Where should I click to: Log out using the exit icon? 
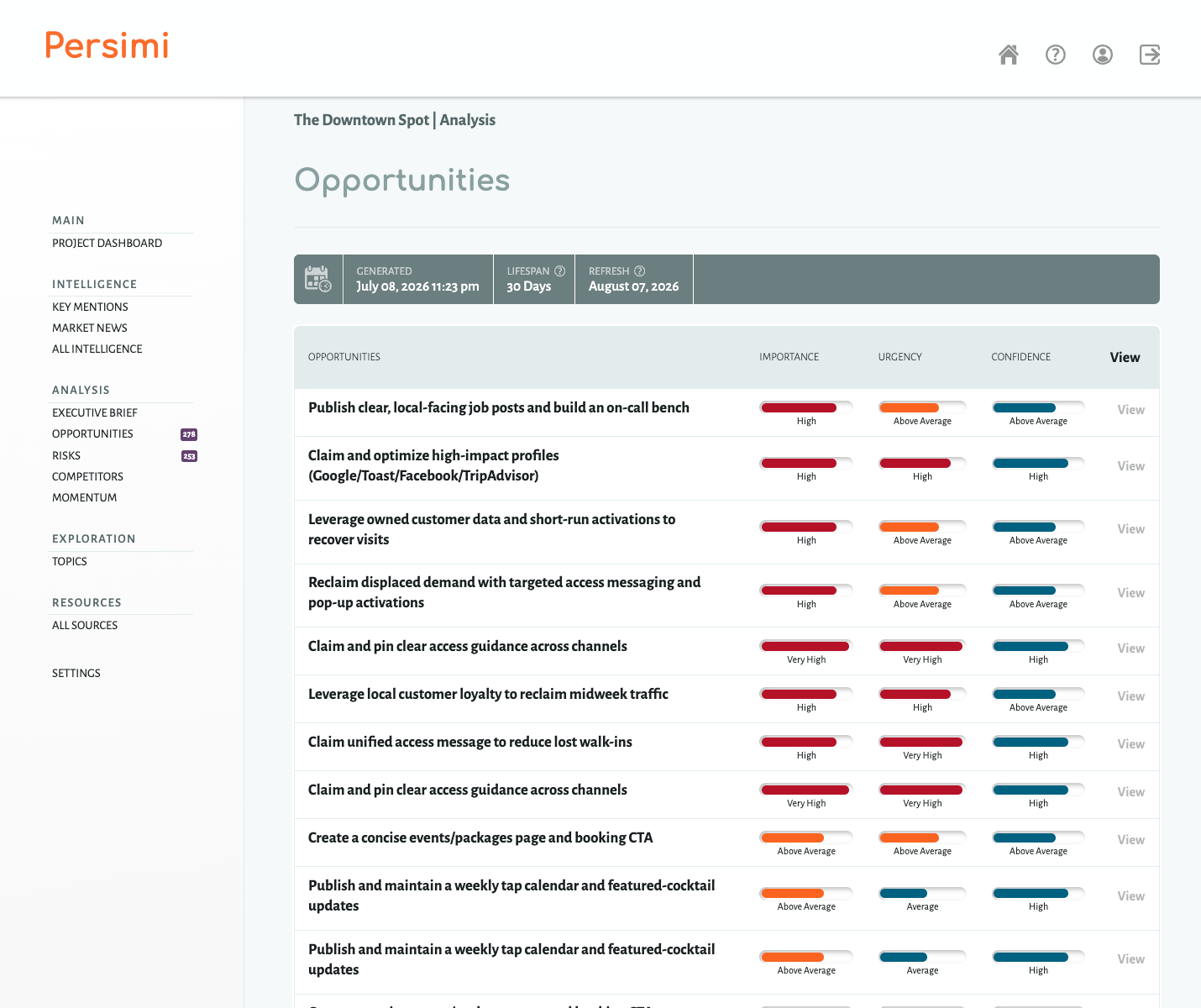point(1150,55)
